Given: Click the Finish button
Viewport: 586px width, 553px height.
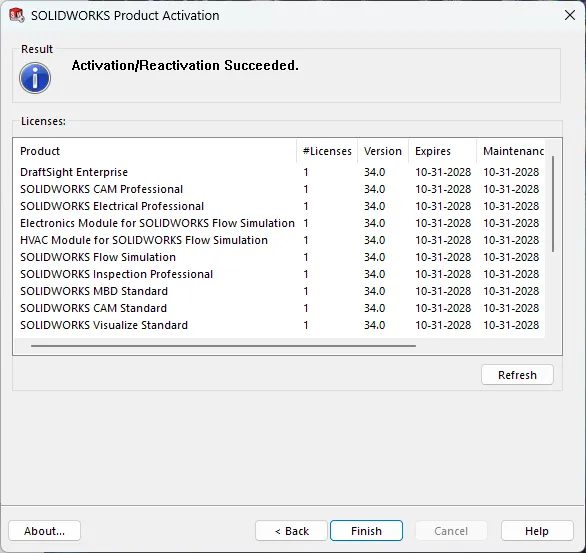Looking at the screenshot, I should 366,531.
